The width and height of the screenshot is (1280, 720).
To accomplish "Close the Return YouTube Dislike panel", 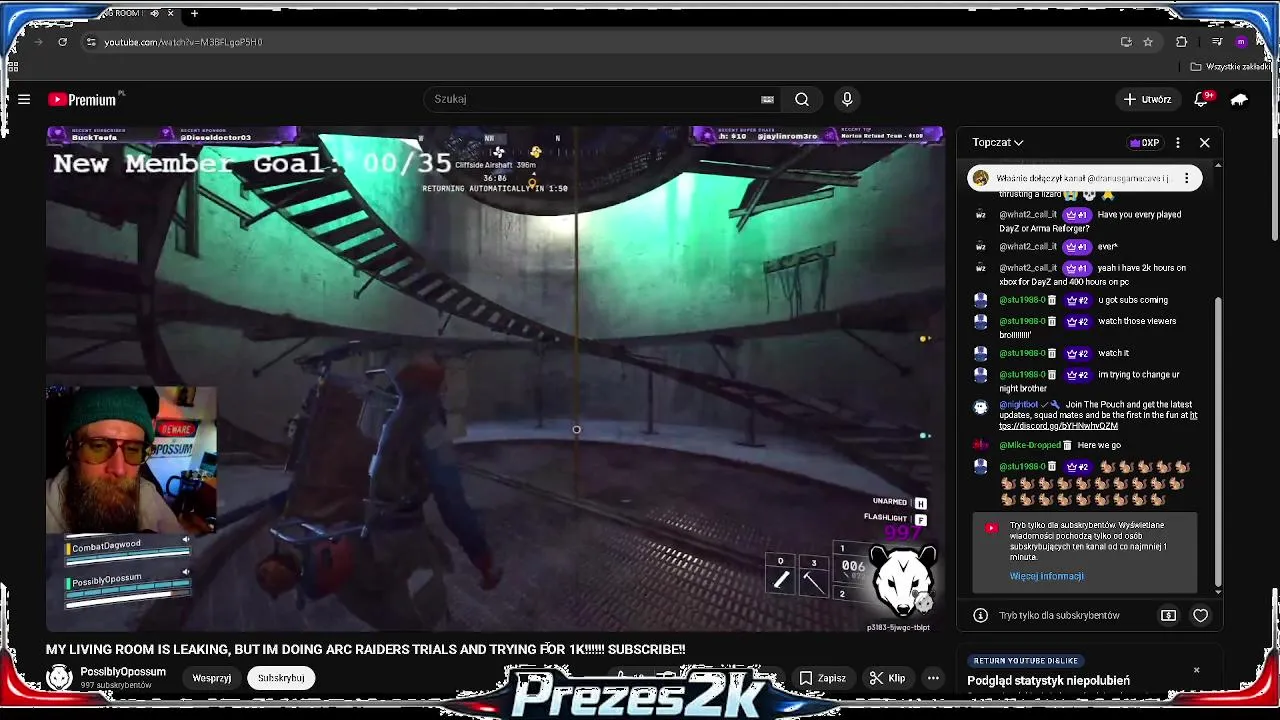I will 1196,670.
